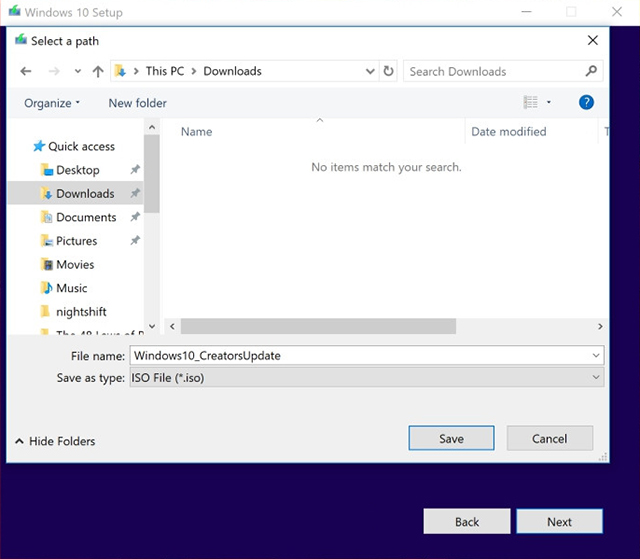
Task: Click 'Downloads' in the address breadcrumb
Action: [x=232, y=71]
